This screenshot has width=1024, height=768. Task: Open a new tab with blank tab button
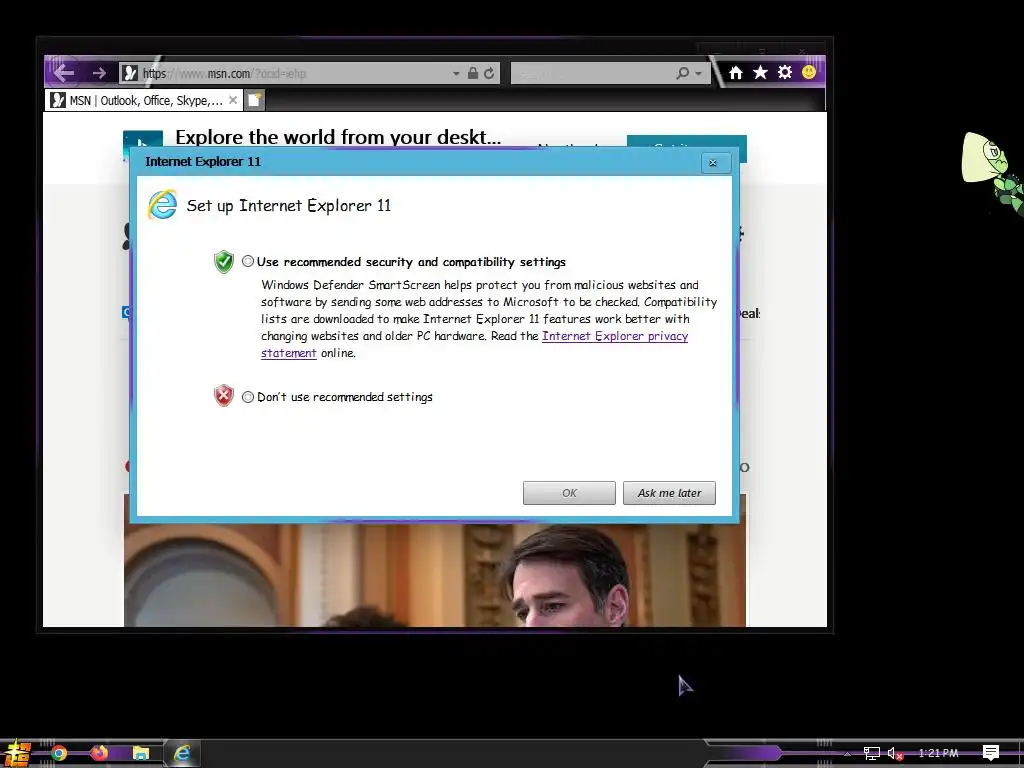point(255,100)
